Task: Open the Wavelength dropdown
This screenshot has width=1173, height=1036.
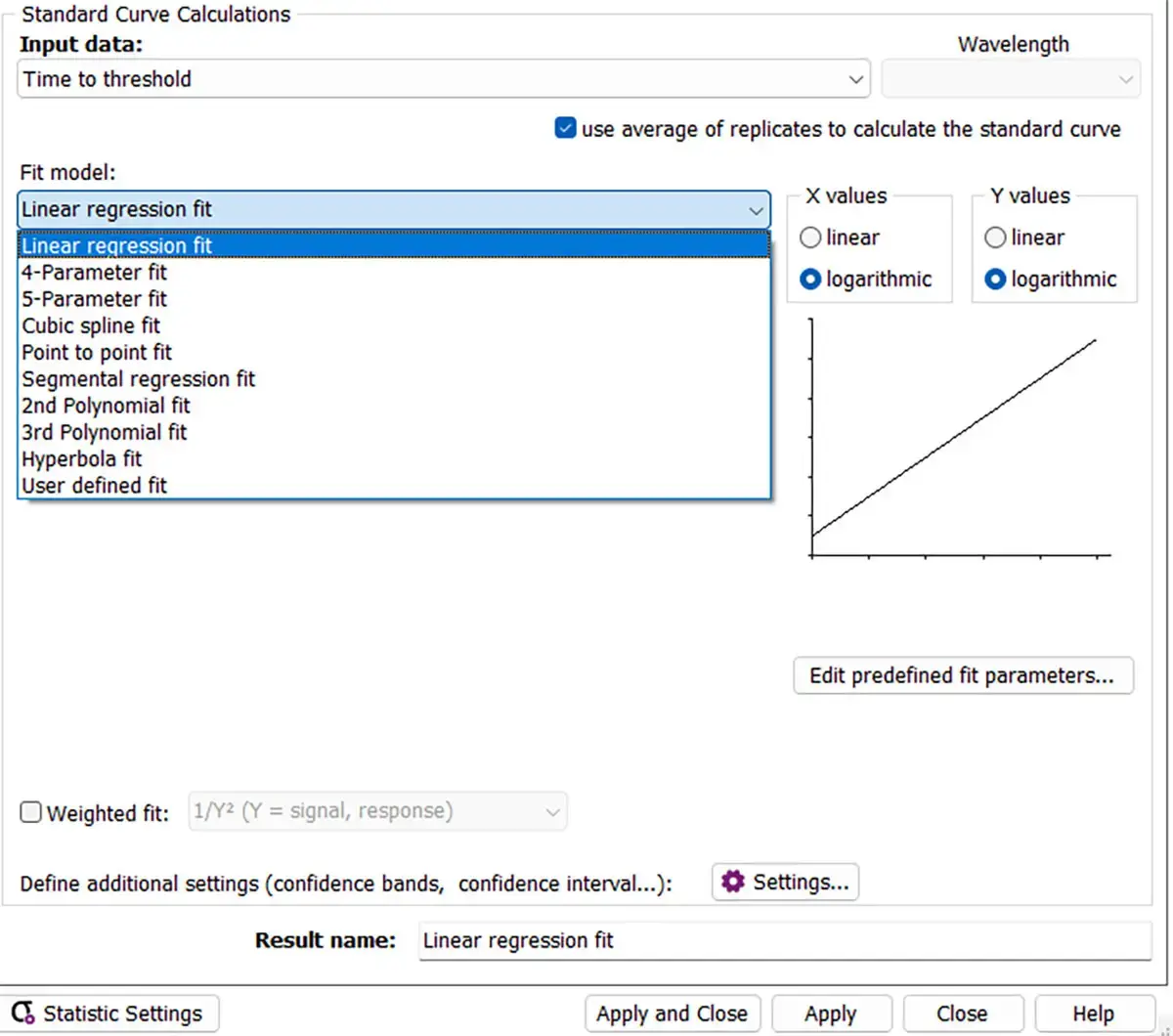Action: click(x=1011, y=79)
